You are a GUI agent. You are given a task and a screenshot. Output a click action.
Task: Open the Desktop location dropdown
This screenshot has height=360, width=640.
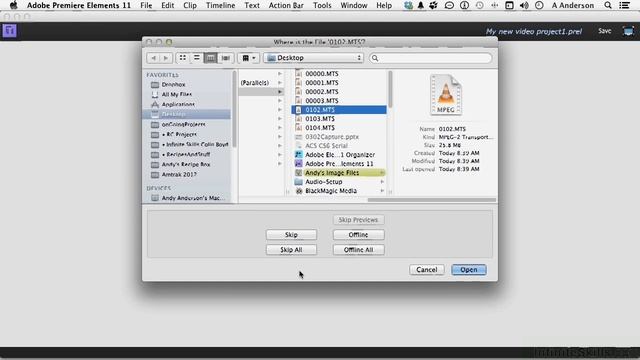tap(313, 58)
